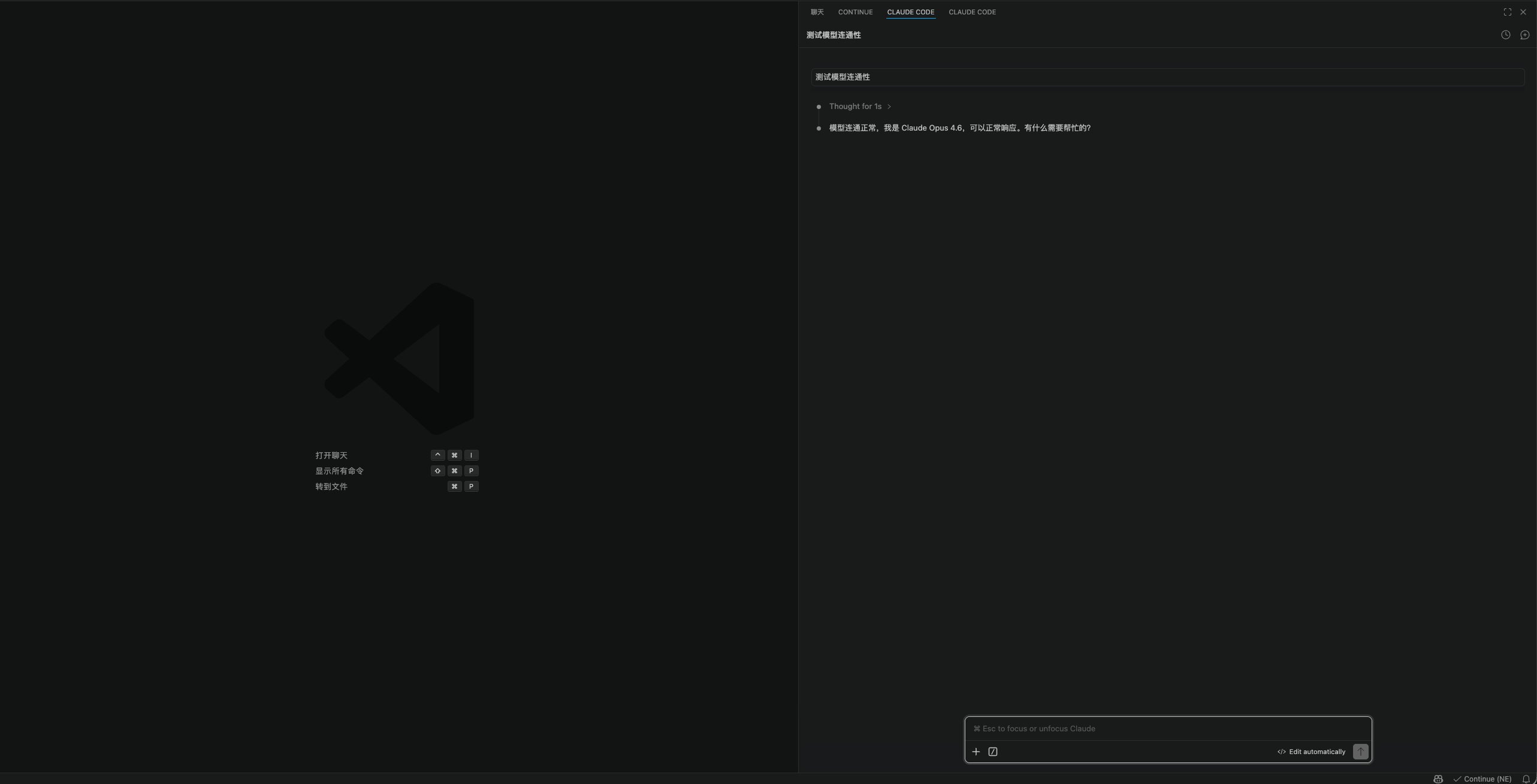Switch to the 聊天 tab

817,12
